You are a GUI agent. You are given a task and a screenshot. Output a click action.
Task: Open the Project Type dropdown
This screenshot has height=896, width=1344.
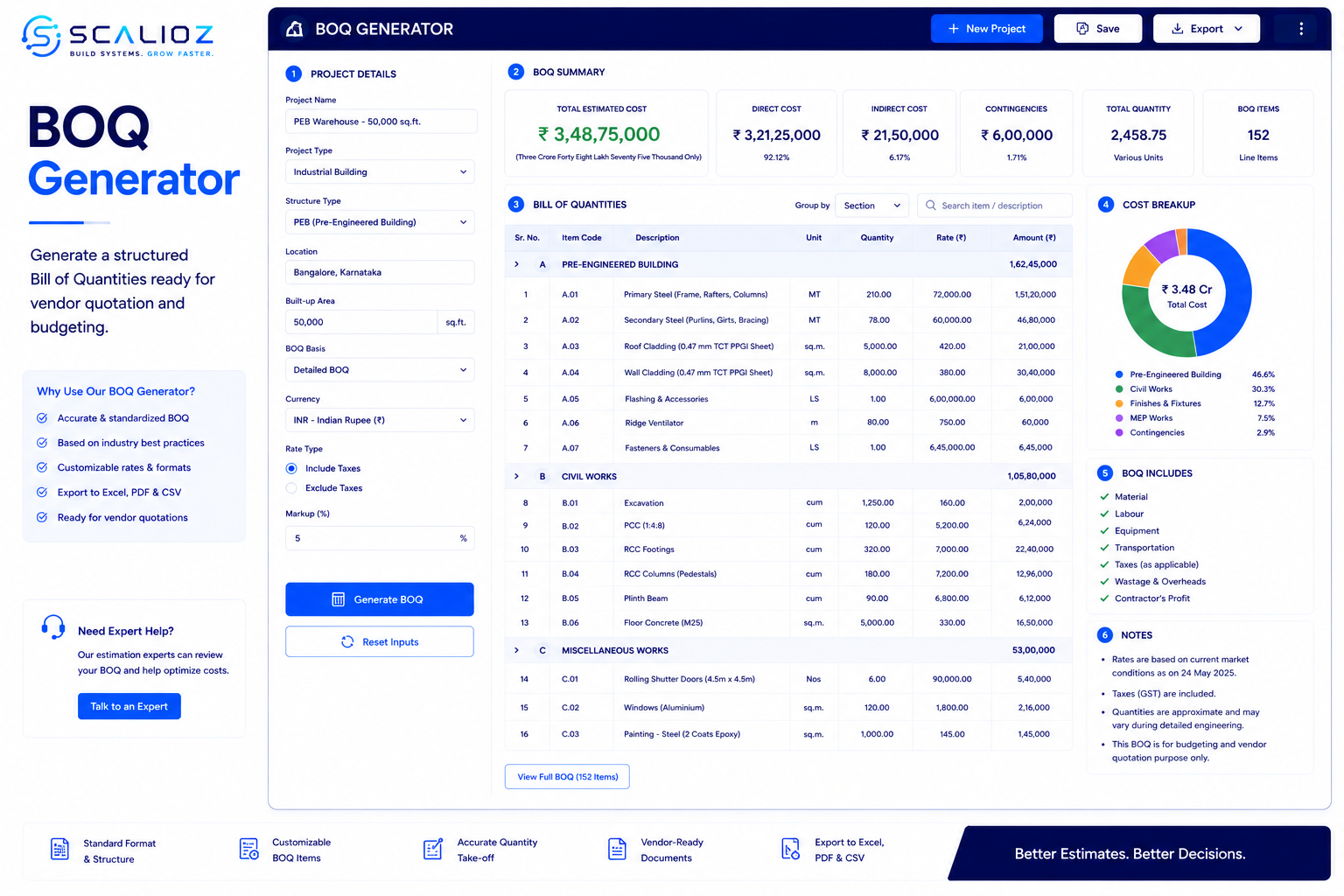(380, 171)
